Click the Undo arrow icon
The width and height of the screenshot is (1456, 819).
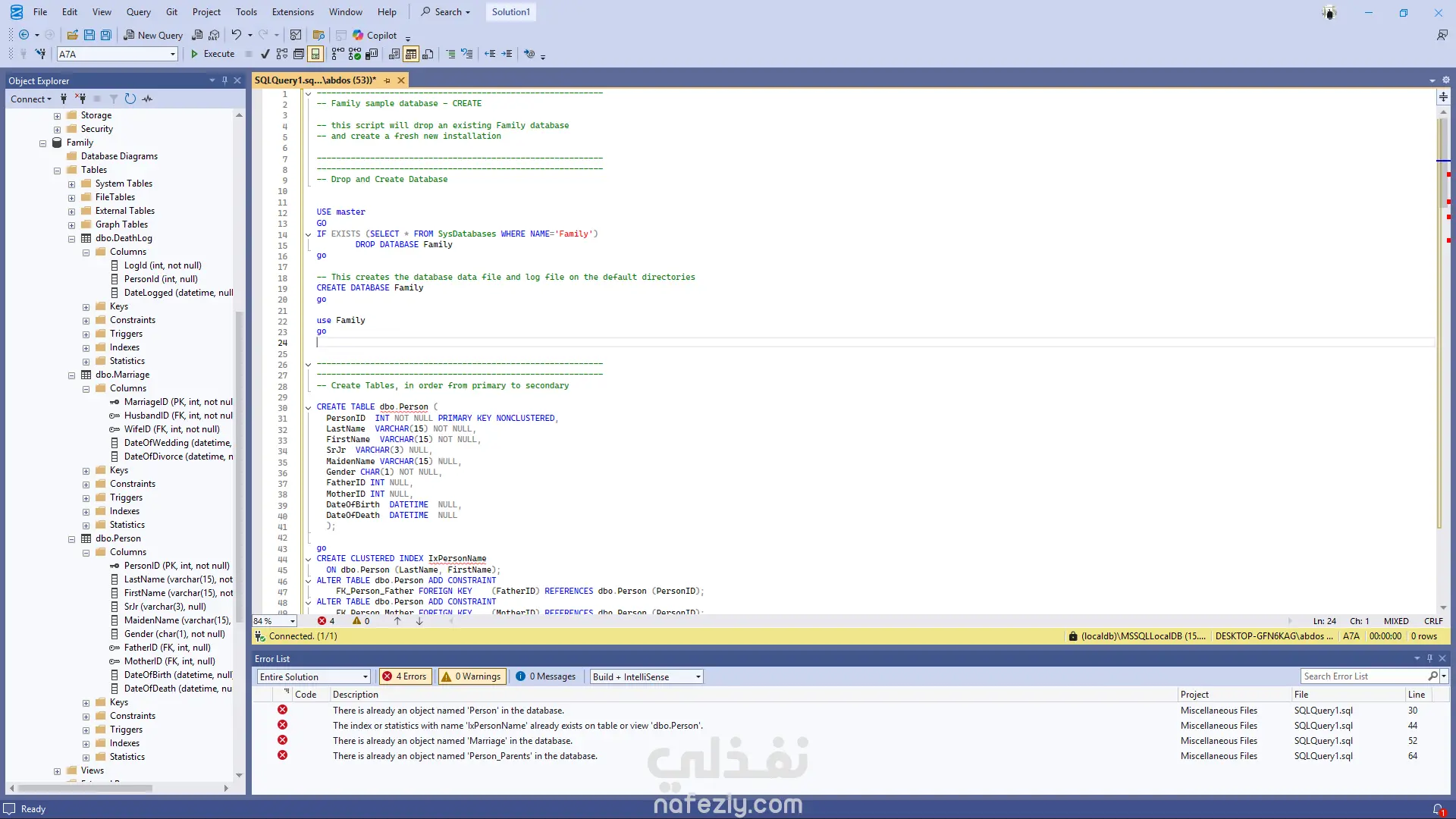(237, 35)
